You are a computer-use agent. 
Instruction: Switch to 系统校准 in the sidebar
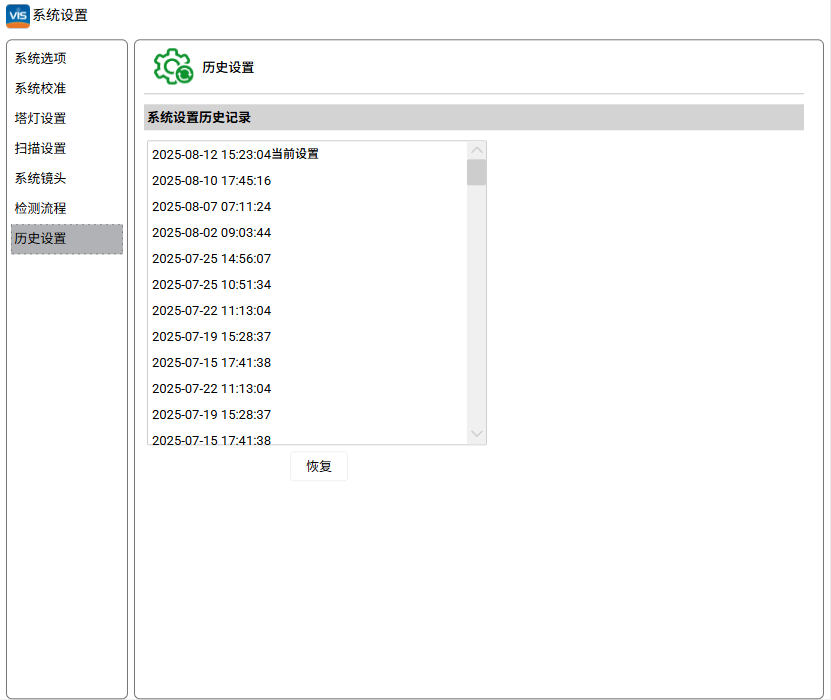[40, 89]
